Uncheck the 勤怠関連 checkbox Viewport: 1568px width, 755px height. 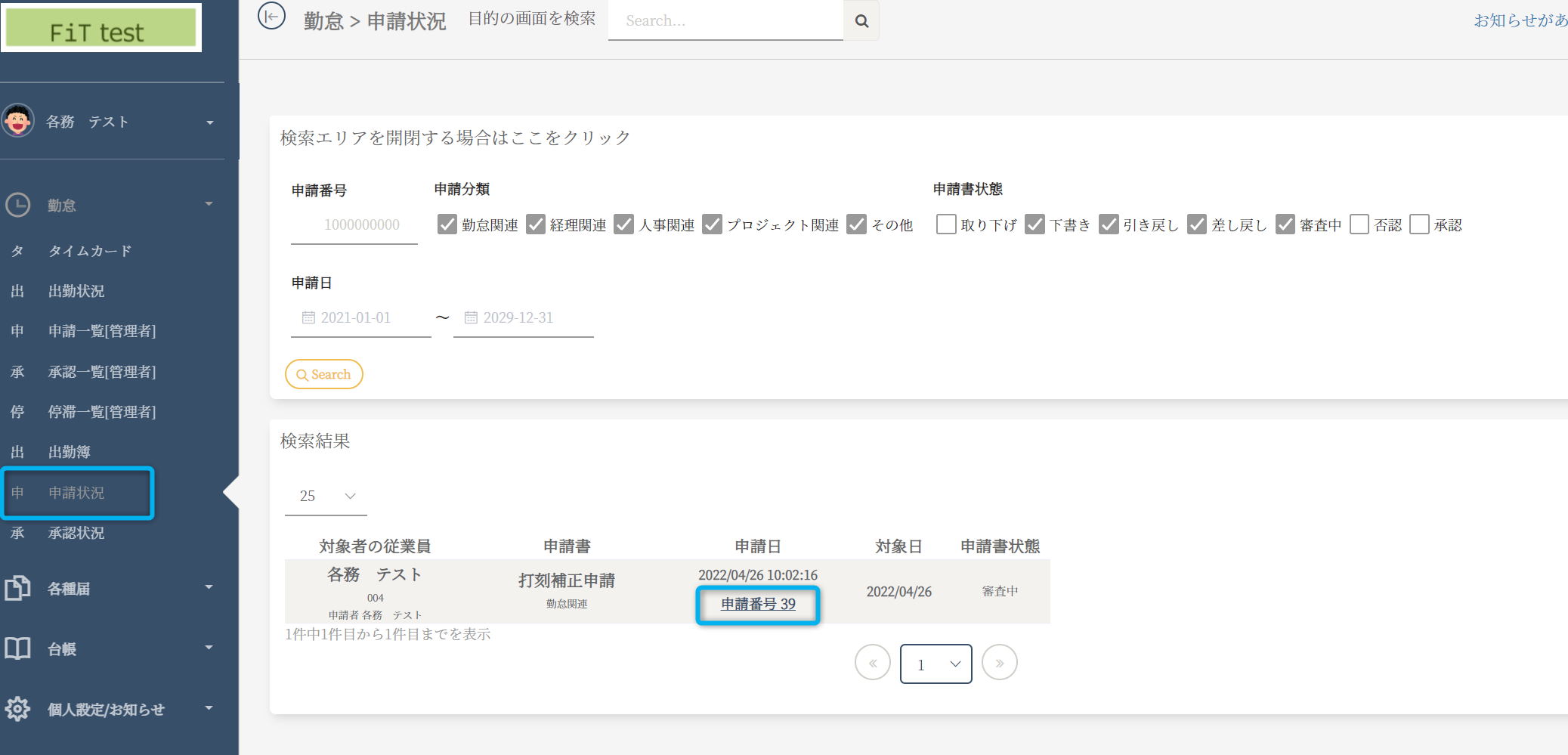coord(447,224)
